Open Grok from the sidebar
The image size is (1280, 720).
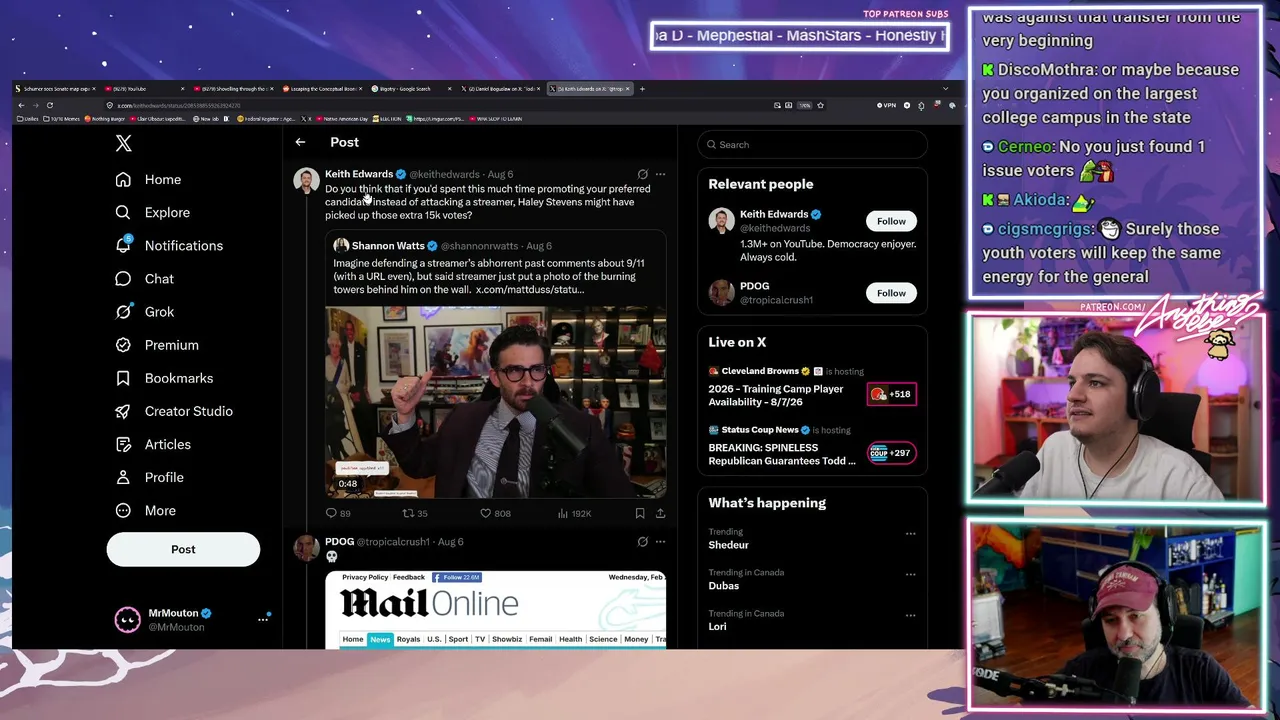tap(144, 312)
